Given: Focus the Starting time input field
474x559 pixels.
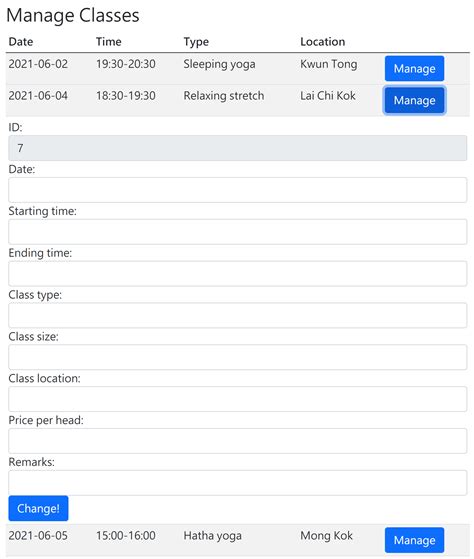Looking at the screenshot, I should tap(237, 232).
